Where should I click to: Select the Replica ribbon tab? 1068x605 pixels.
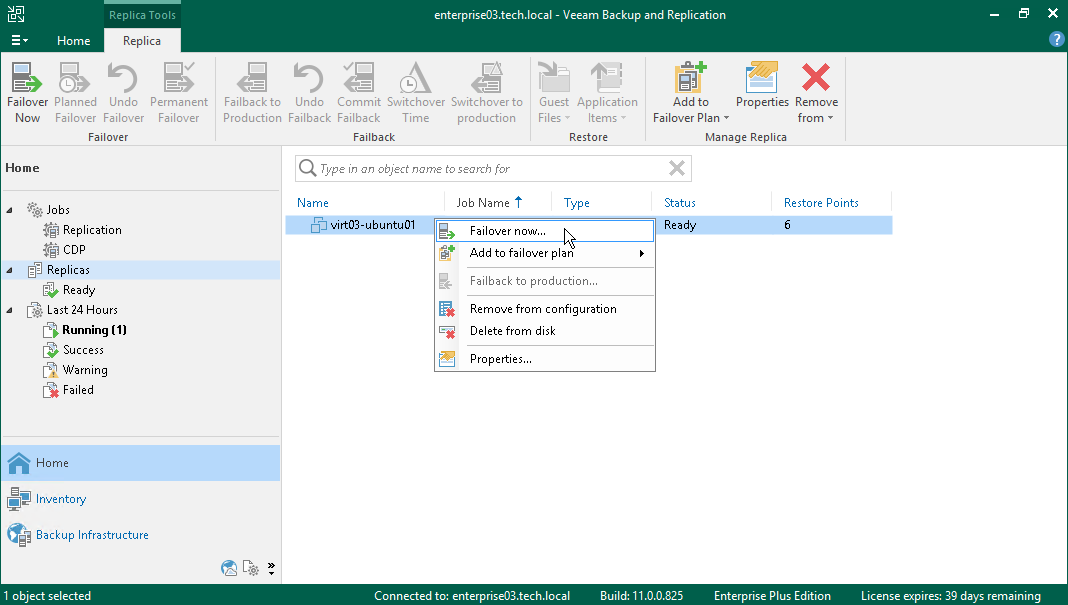pyautogui.click(x=142, y=41)
